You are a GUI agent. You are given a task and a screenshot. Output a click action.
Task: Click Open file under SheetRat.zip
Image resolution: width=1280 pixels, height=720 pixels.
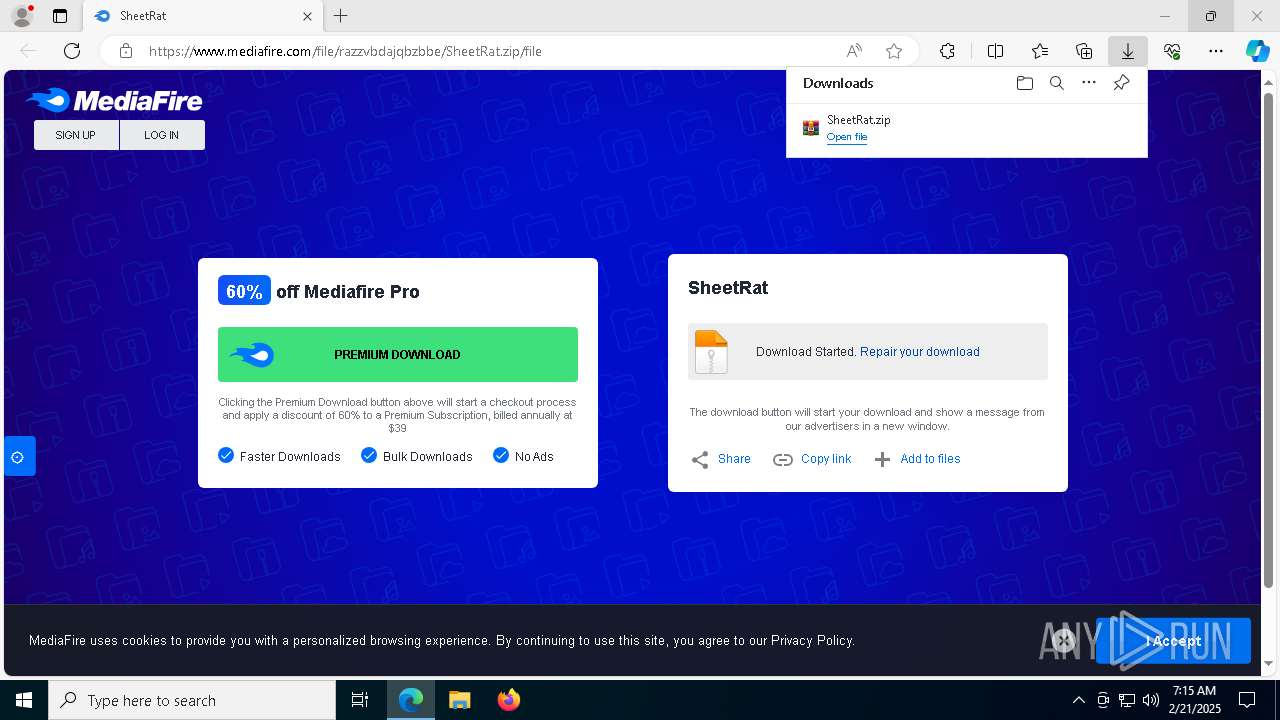click(x=847, y=137)
